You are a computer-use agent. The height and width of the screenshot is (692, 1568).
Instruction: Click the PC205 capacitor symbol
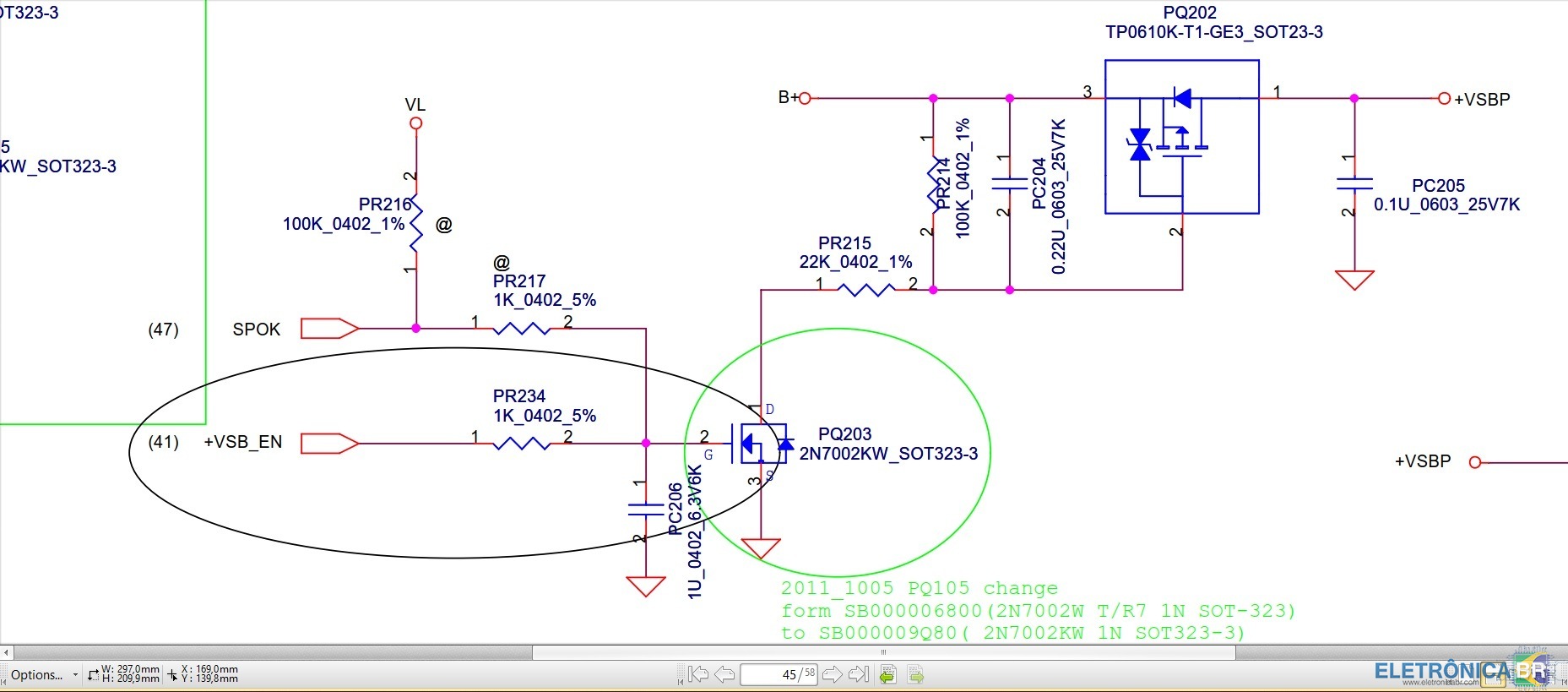tap(1354, 183)
